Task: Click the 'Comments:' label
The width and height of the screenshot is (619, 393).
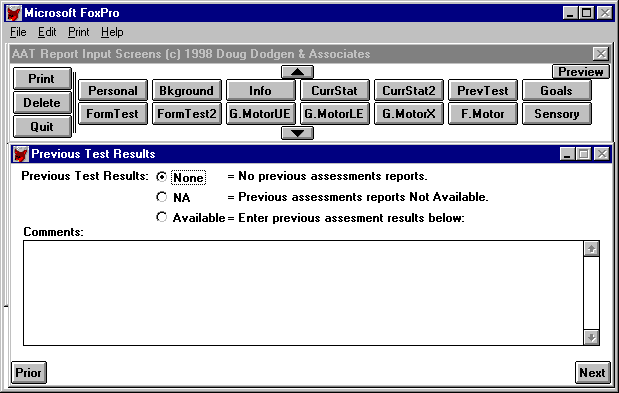Action: [54, 232]
